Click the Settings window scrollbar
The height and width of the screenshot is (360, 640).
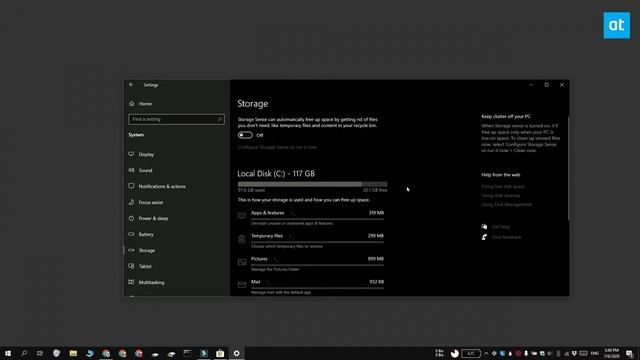click(x=568, y=169)
